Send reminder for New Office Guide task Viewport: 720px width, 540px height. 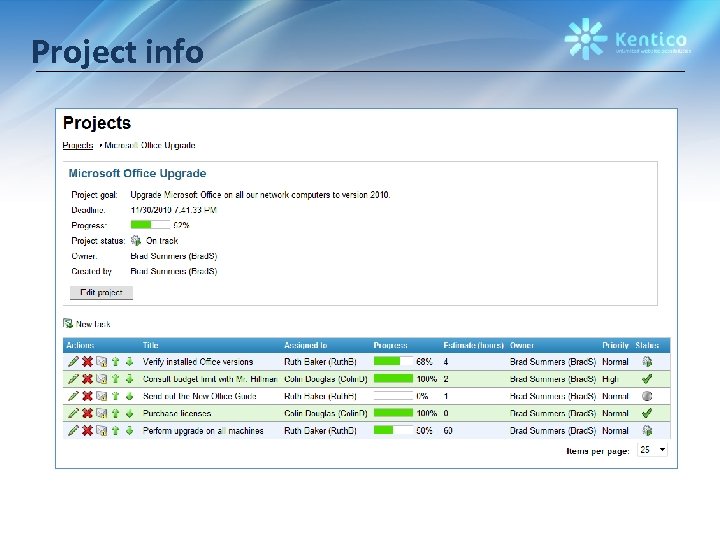click(101, 396)
